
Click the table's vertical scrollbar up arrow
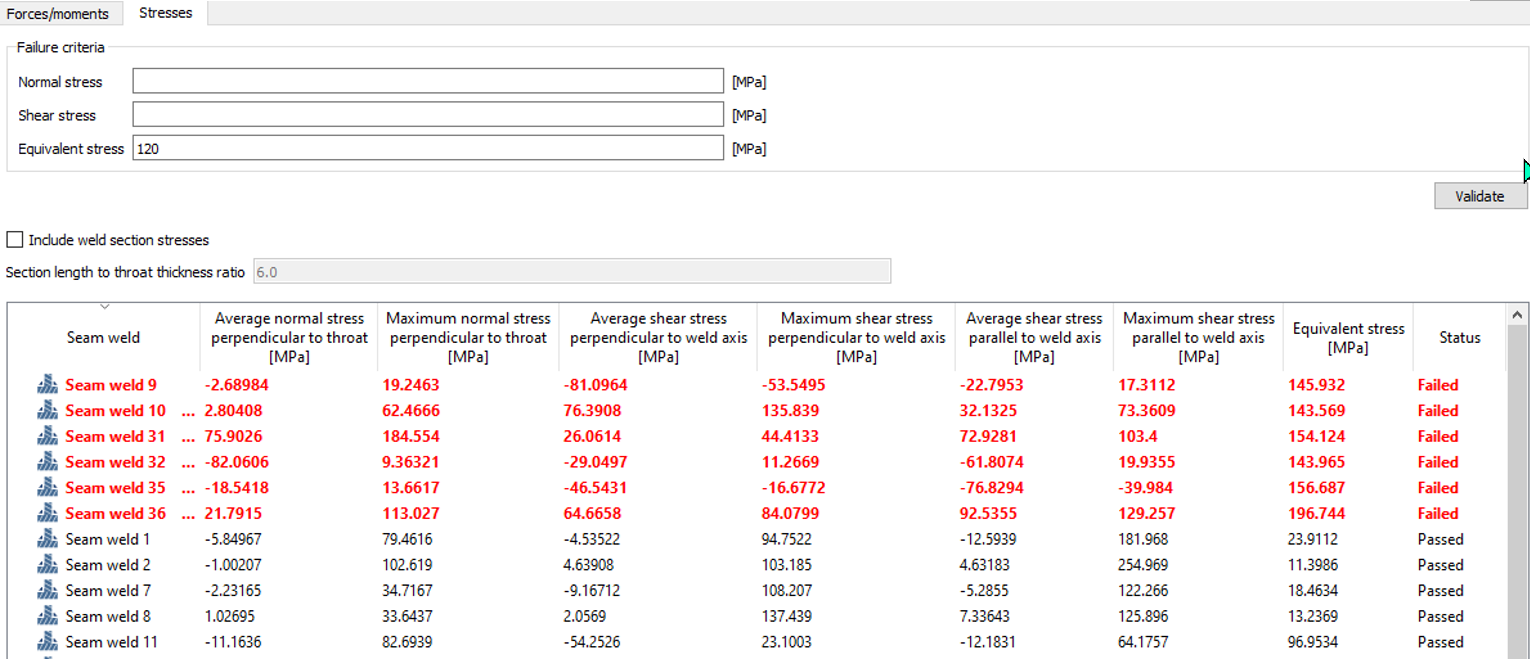click(x=1518, y=315)
